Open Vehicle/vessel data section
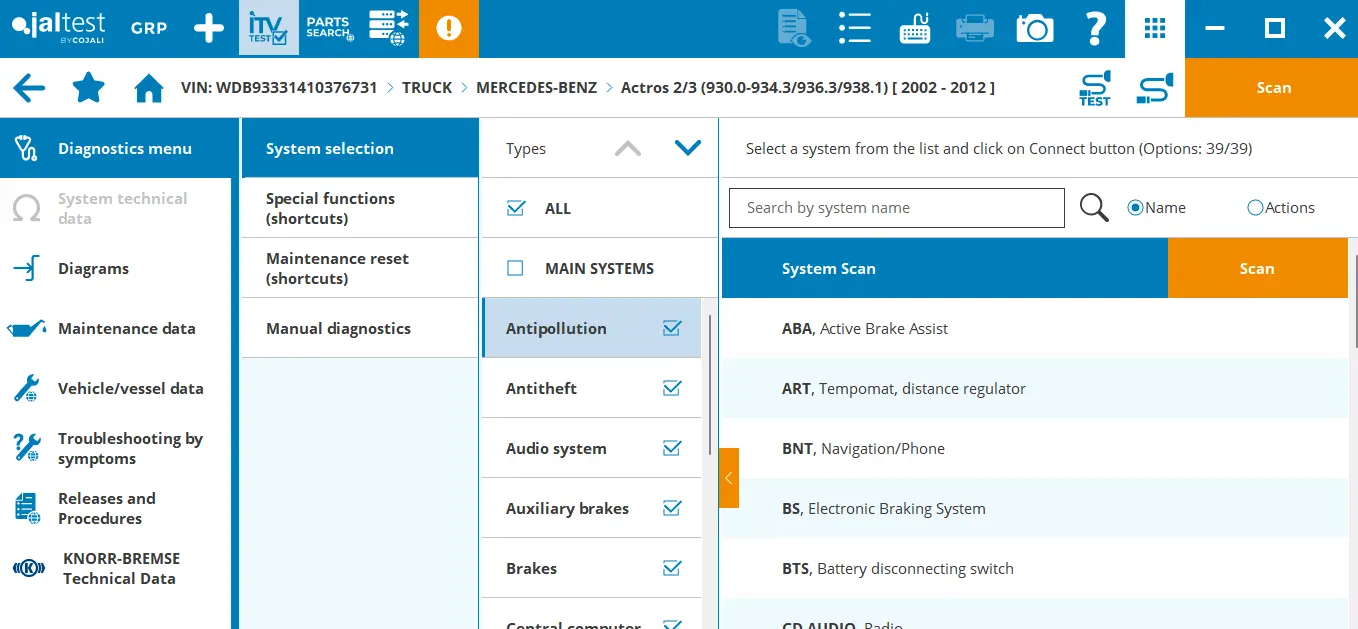The height and width of the screenshot is (629, 1358). pyautogui.click(x=115, y=388)
